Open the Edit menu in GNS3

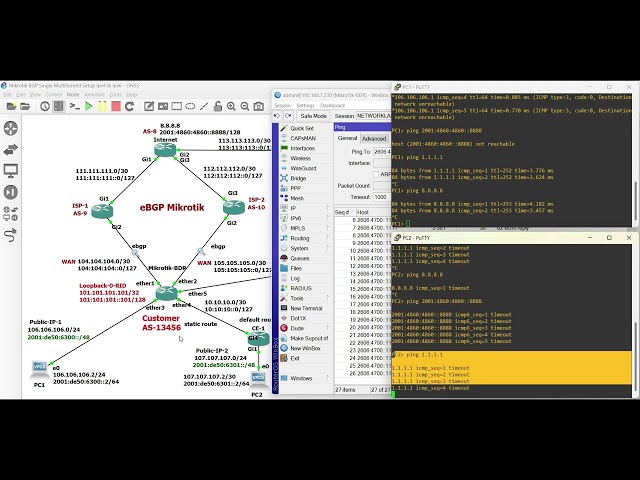point(20,95)
